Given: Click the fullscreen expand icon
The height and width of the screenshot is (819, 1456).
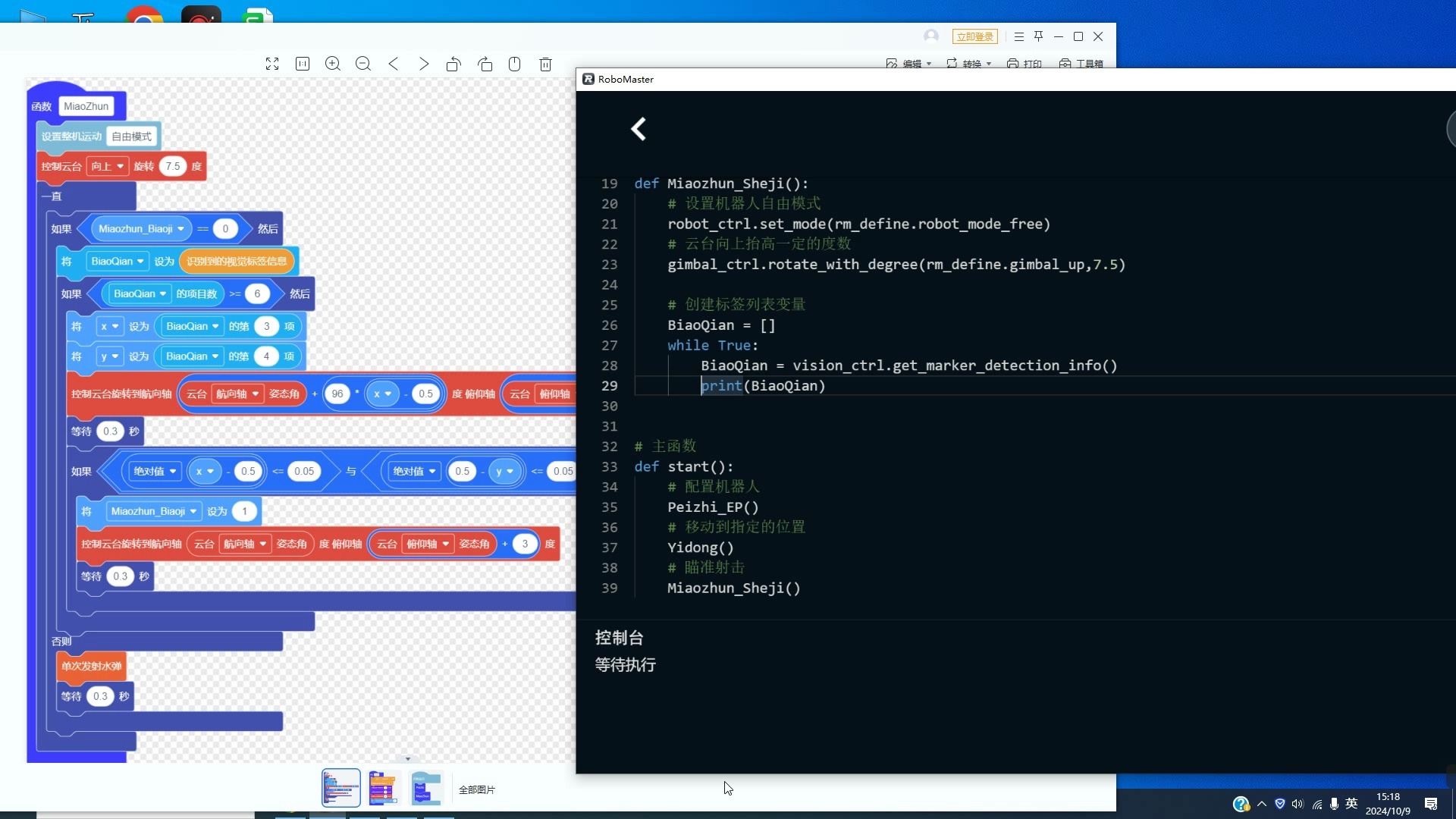Looking at the screenshot, I should point(272,64).
